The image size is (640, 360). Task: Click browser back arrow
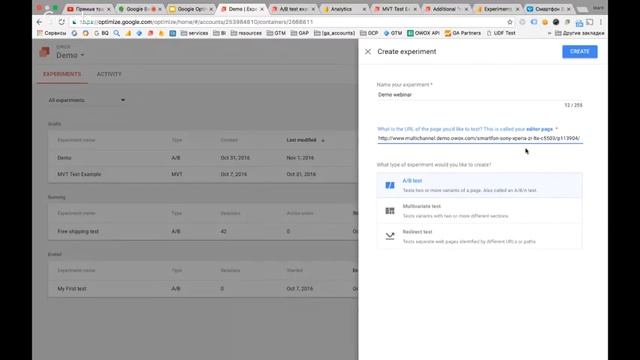pyautogui.click(x=40, y=22)
